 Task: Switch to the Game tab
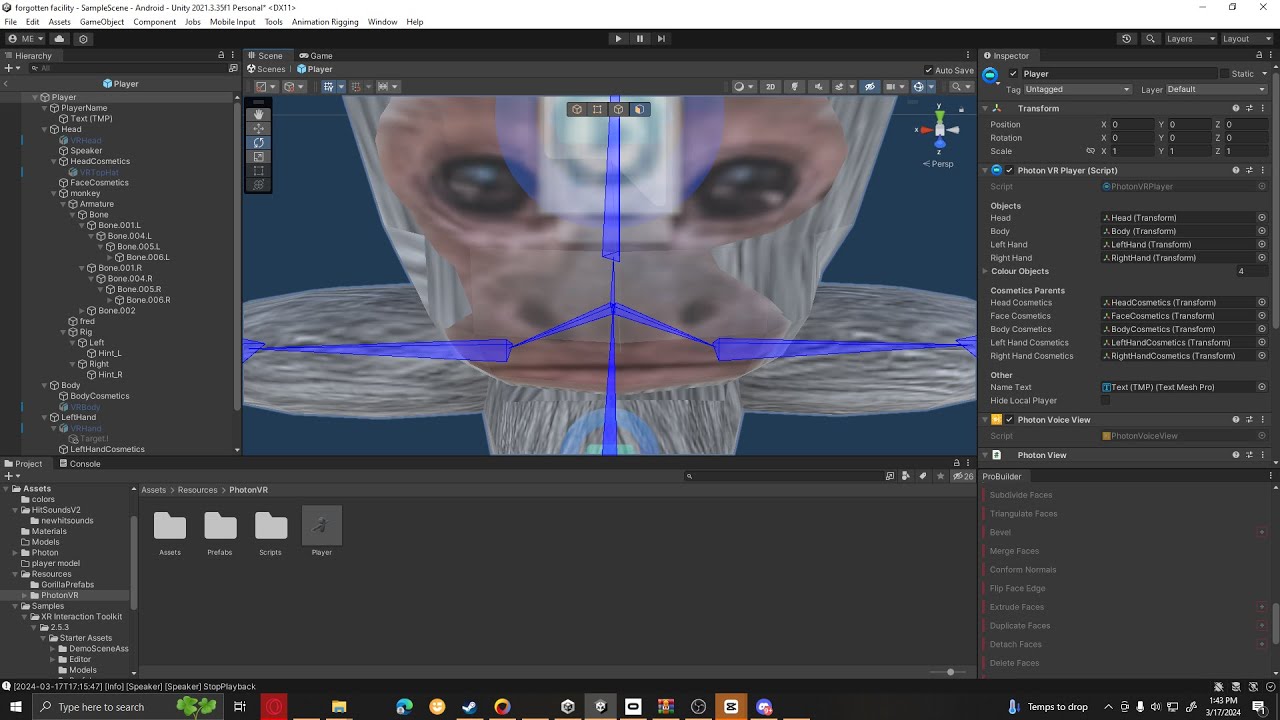(x=316, y=56)
